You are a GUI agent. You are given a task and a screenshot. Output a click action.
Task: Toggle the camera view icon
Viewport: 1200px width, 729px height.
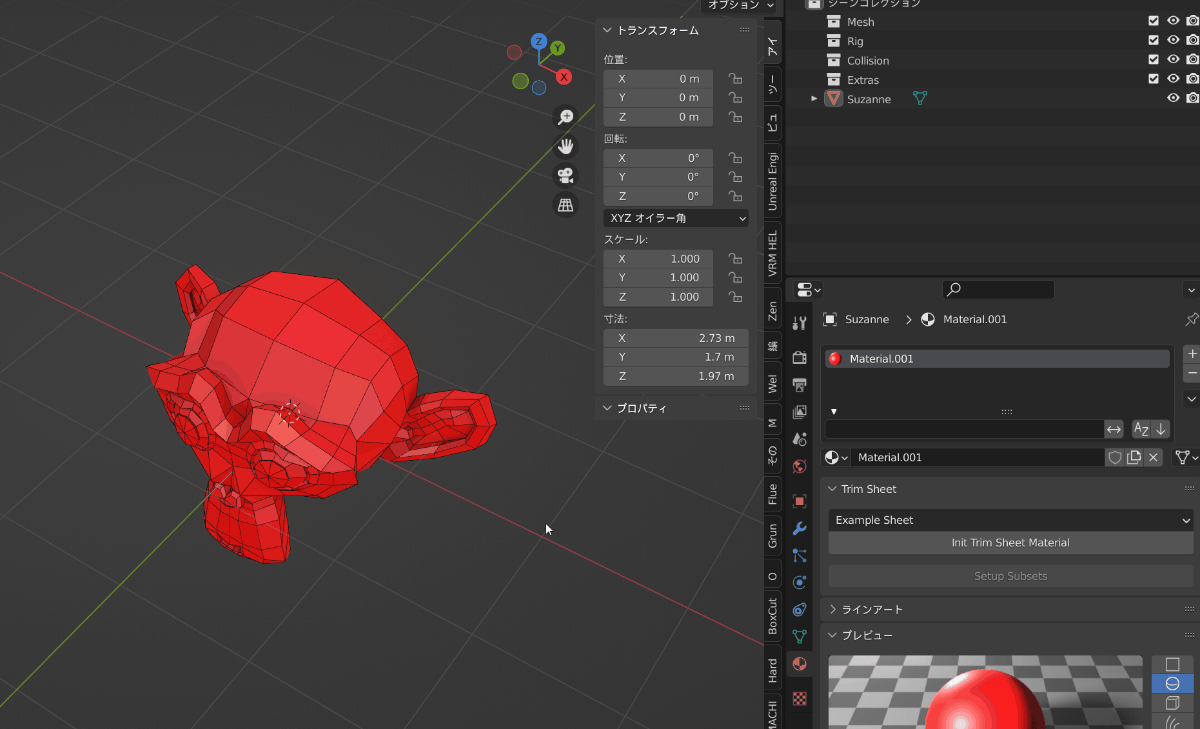click(565, 175)
